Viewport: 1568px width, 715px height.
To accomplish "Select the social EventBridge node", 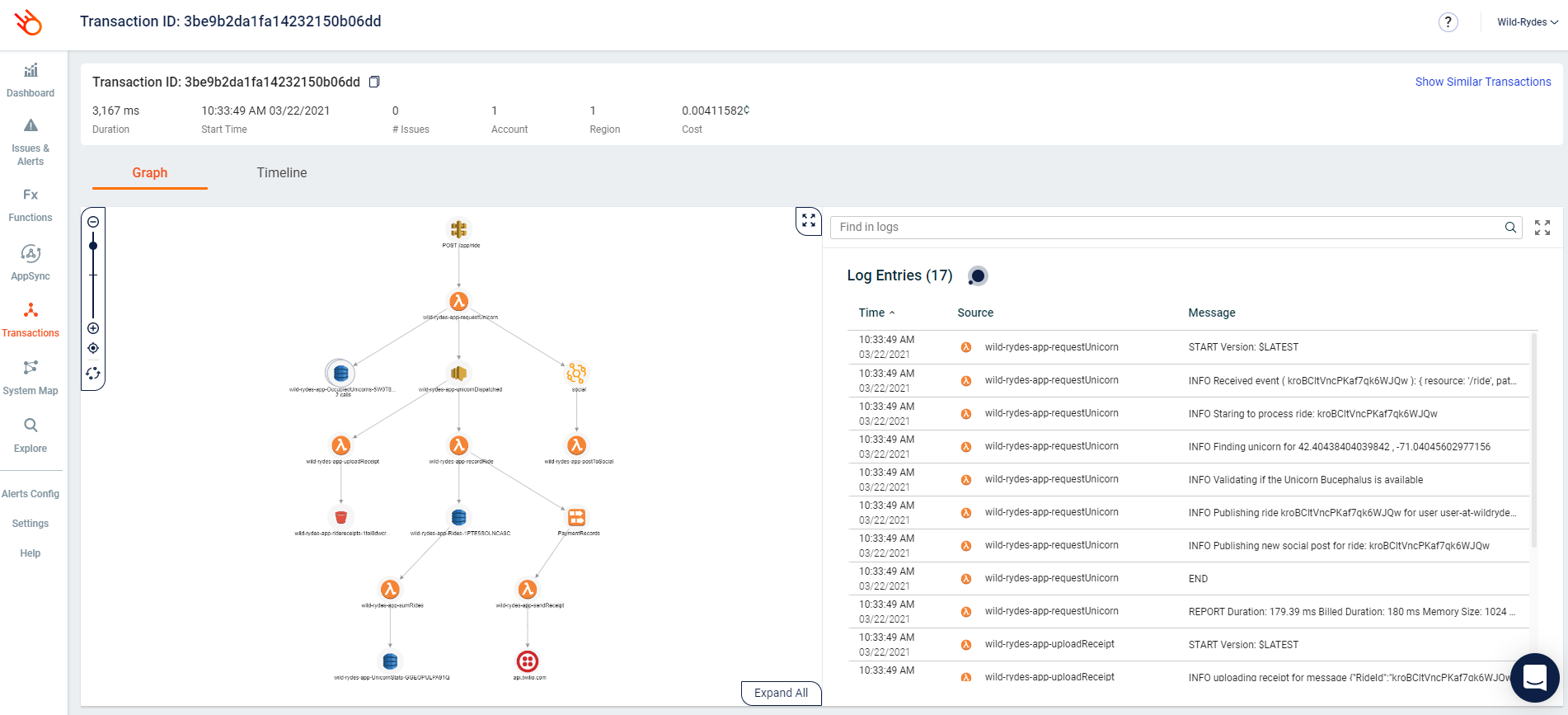I will 577,373.
